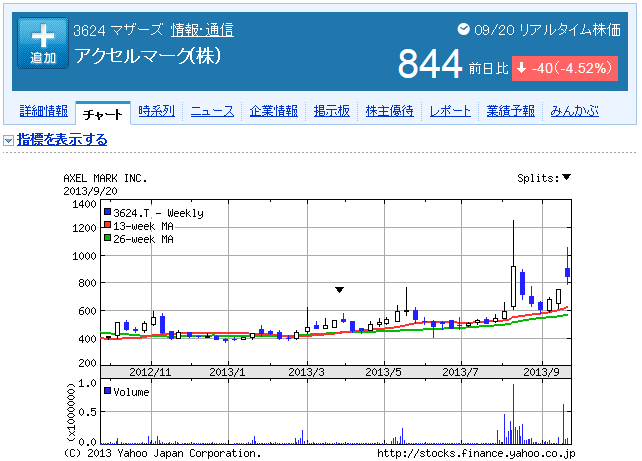Open the 詳細情報 tab

44,111
